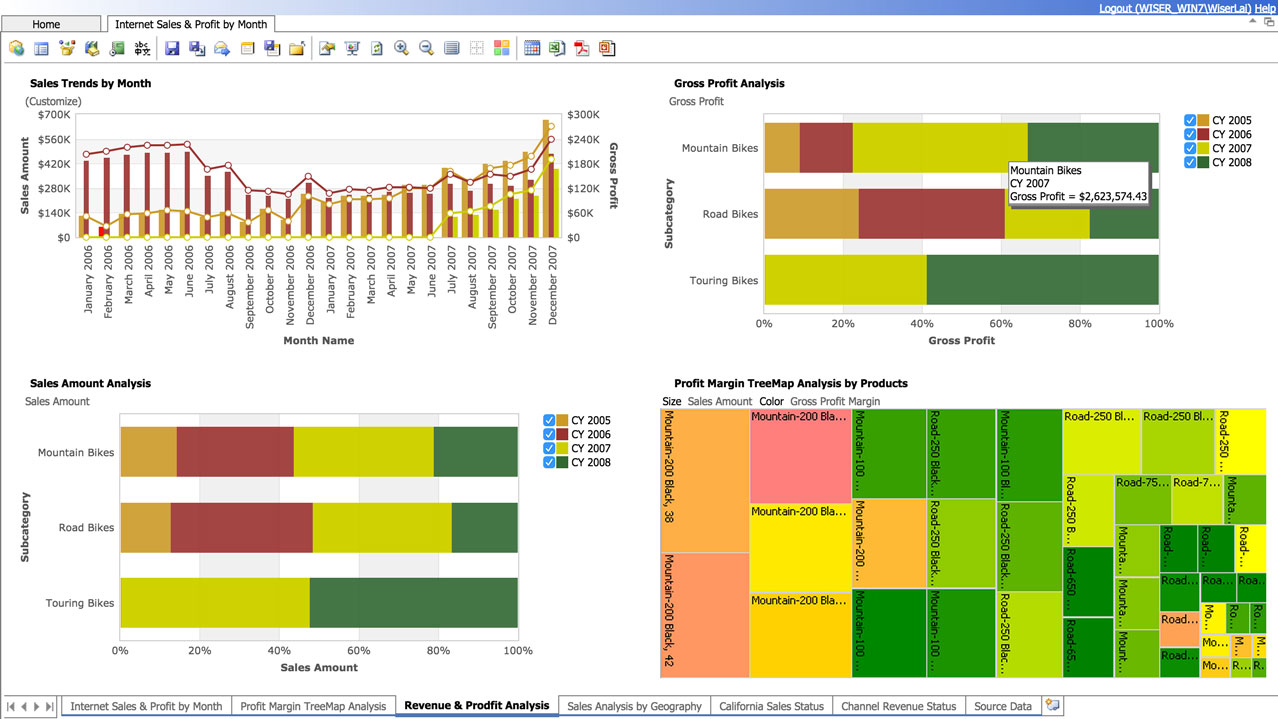Click the Zoom Out magnifier icon
The width and height of the screenshot is (1278, 719).
426,47
